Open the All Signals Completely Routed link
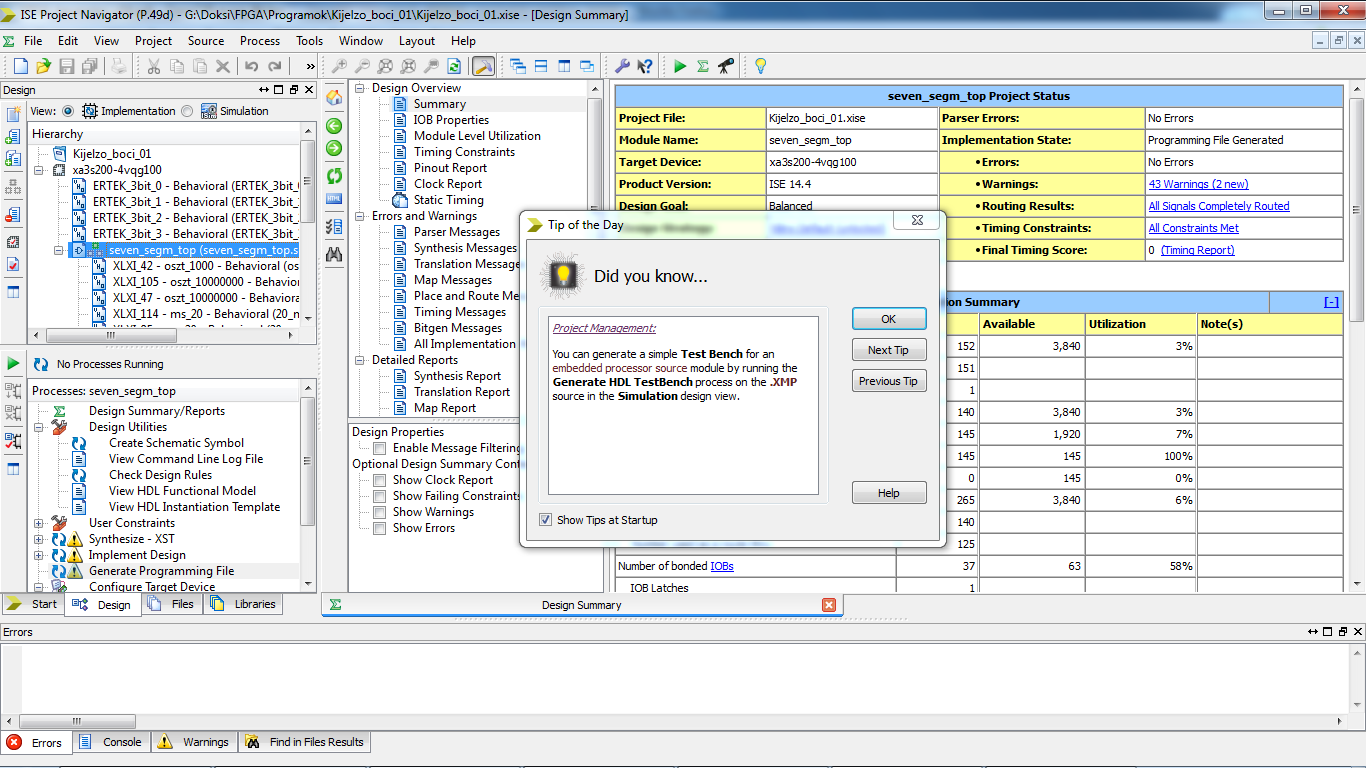This screenshot has height=768, width=1366. [1218, 206]
